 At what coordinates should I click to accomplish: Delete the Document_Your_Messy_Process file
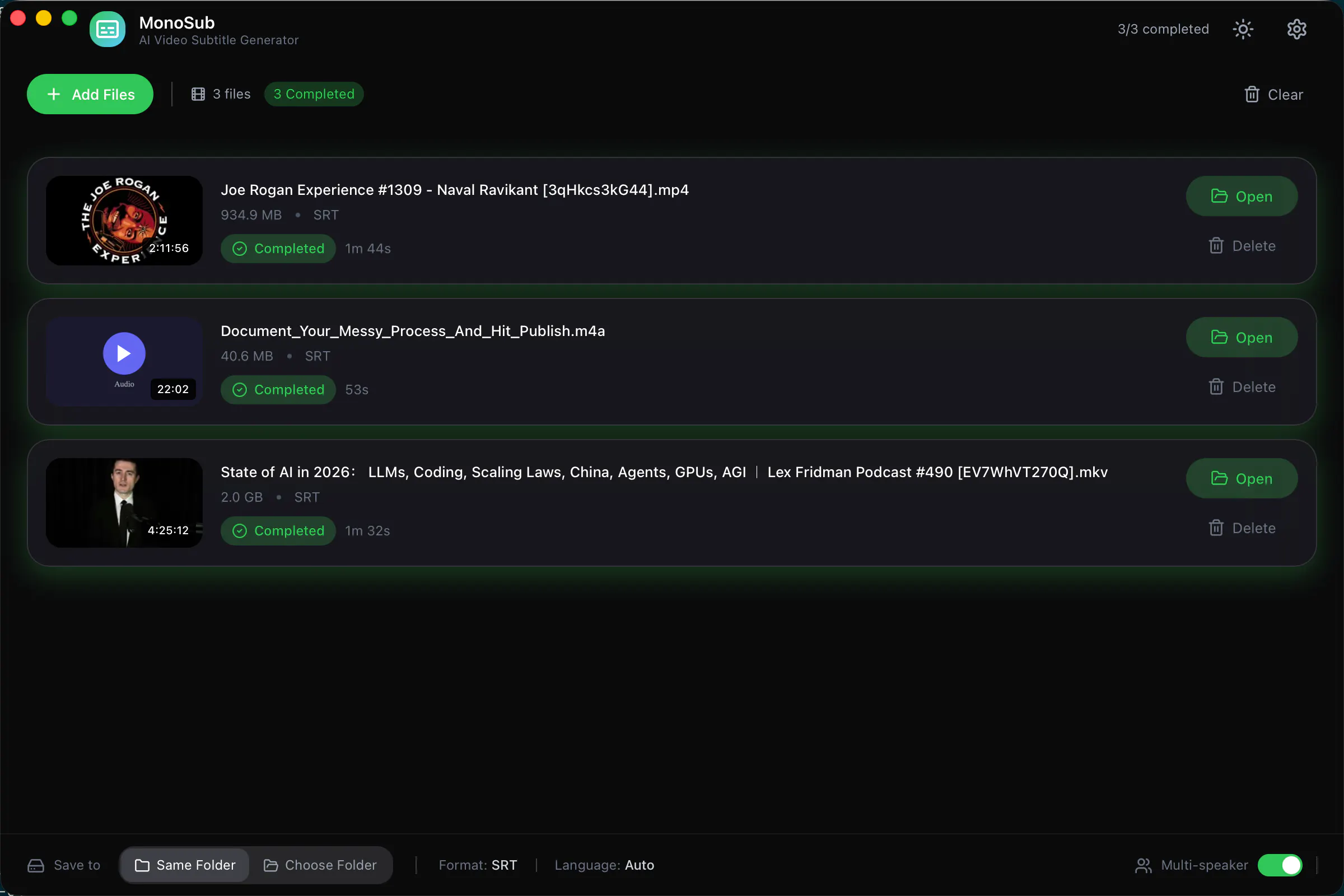tap(1242, 388)
